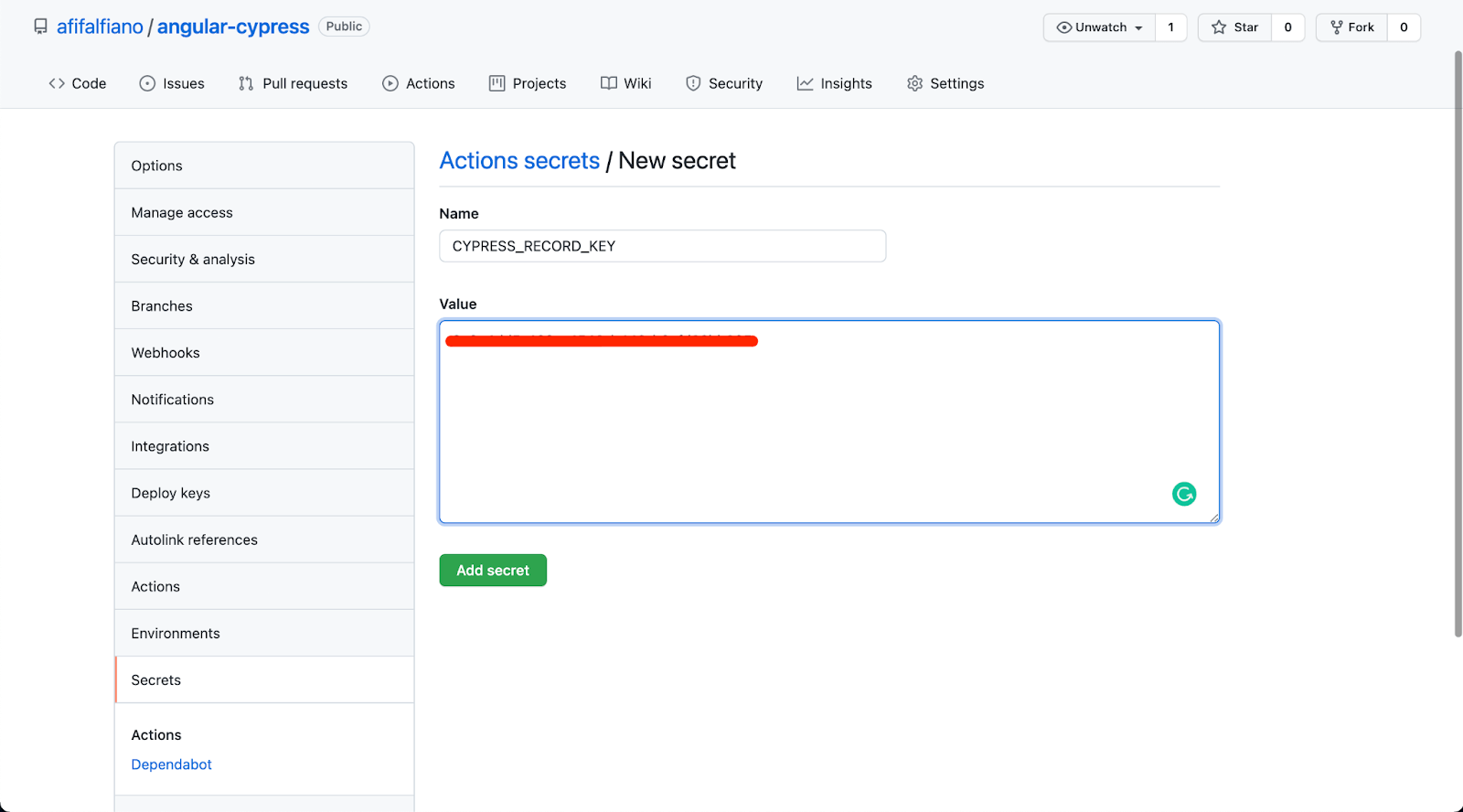Image resolution: width=1463 pixels, height=812 pixels.
Task: Click the star icon on the Star button
Action: [x=1219, y=27]
